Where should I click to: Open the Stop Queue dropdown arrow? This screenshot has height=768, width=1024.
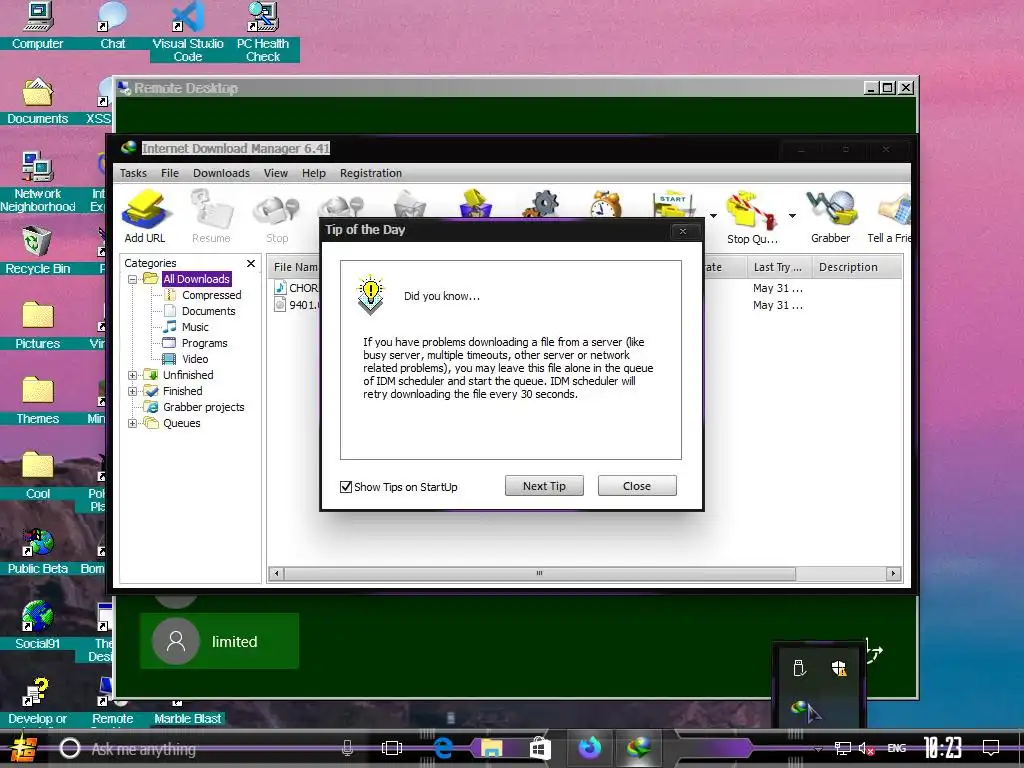point(792,215)
